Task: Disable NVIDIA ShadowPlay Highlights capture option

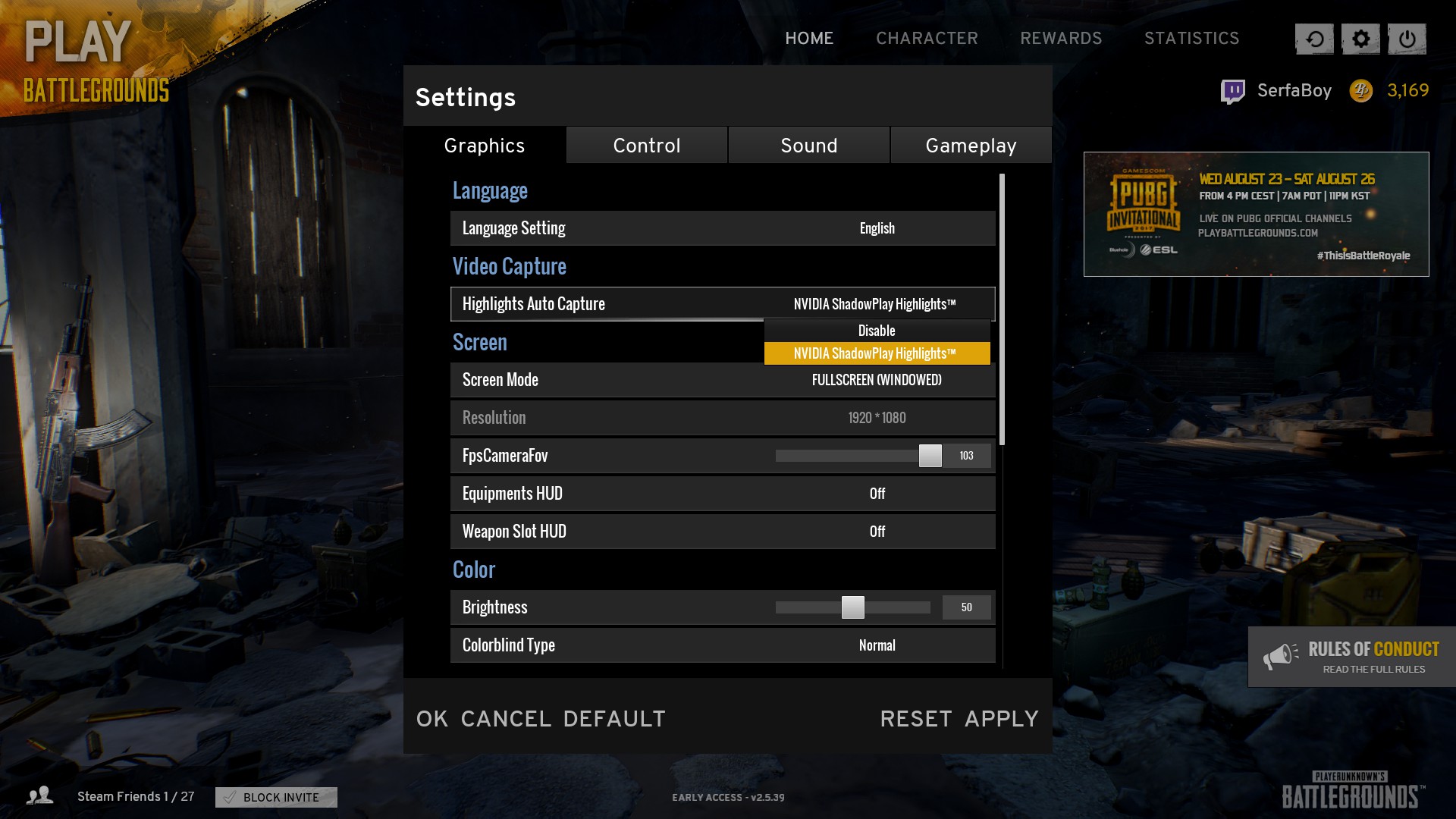Action: 876,330
